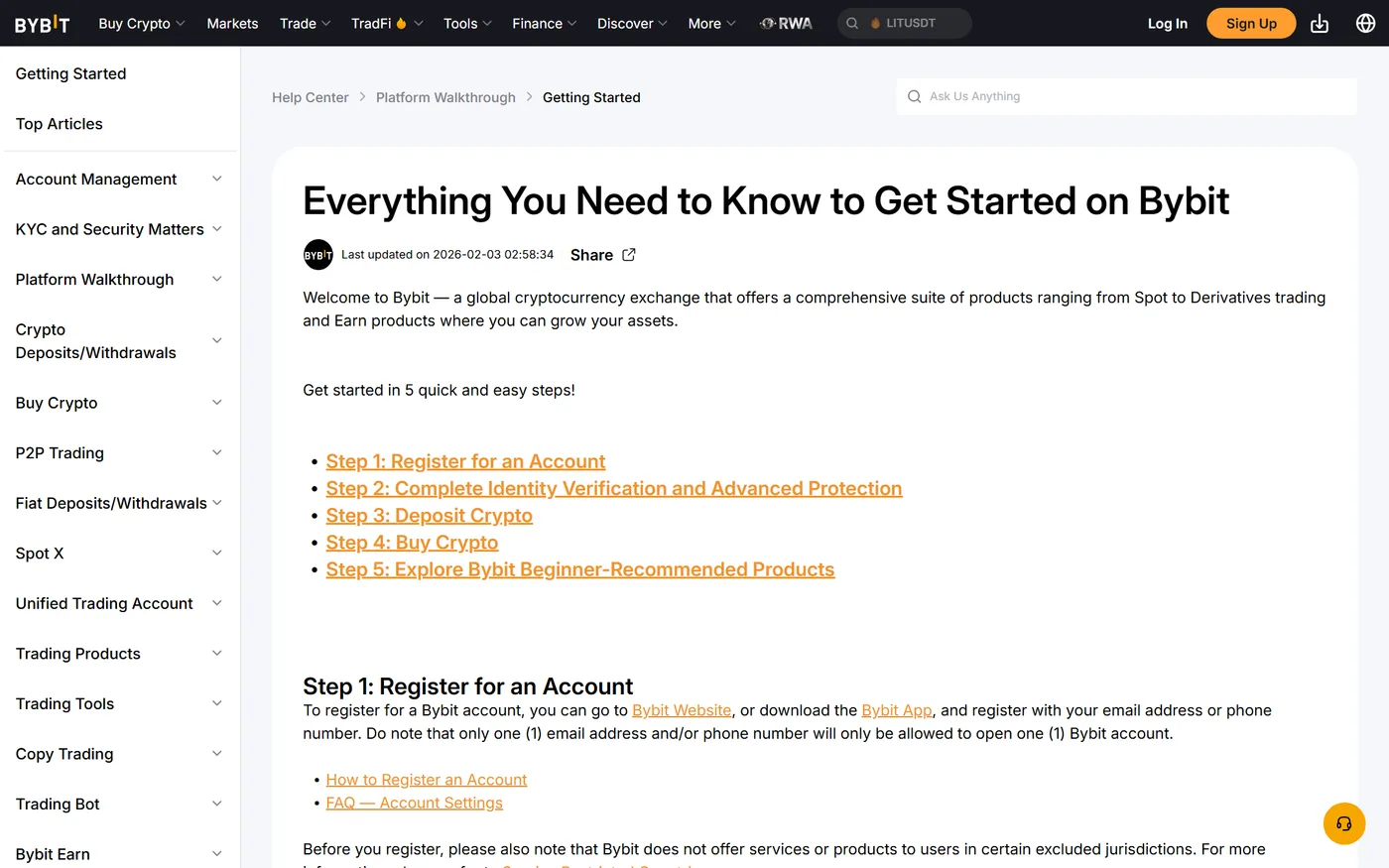
Task: Jump to Step 2: Complete Identity Verification
Action: point(614,488)
